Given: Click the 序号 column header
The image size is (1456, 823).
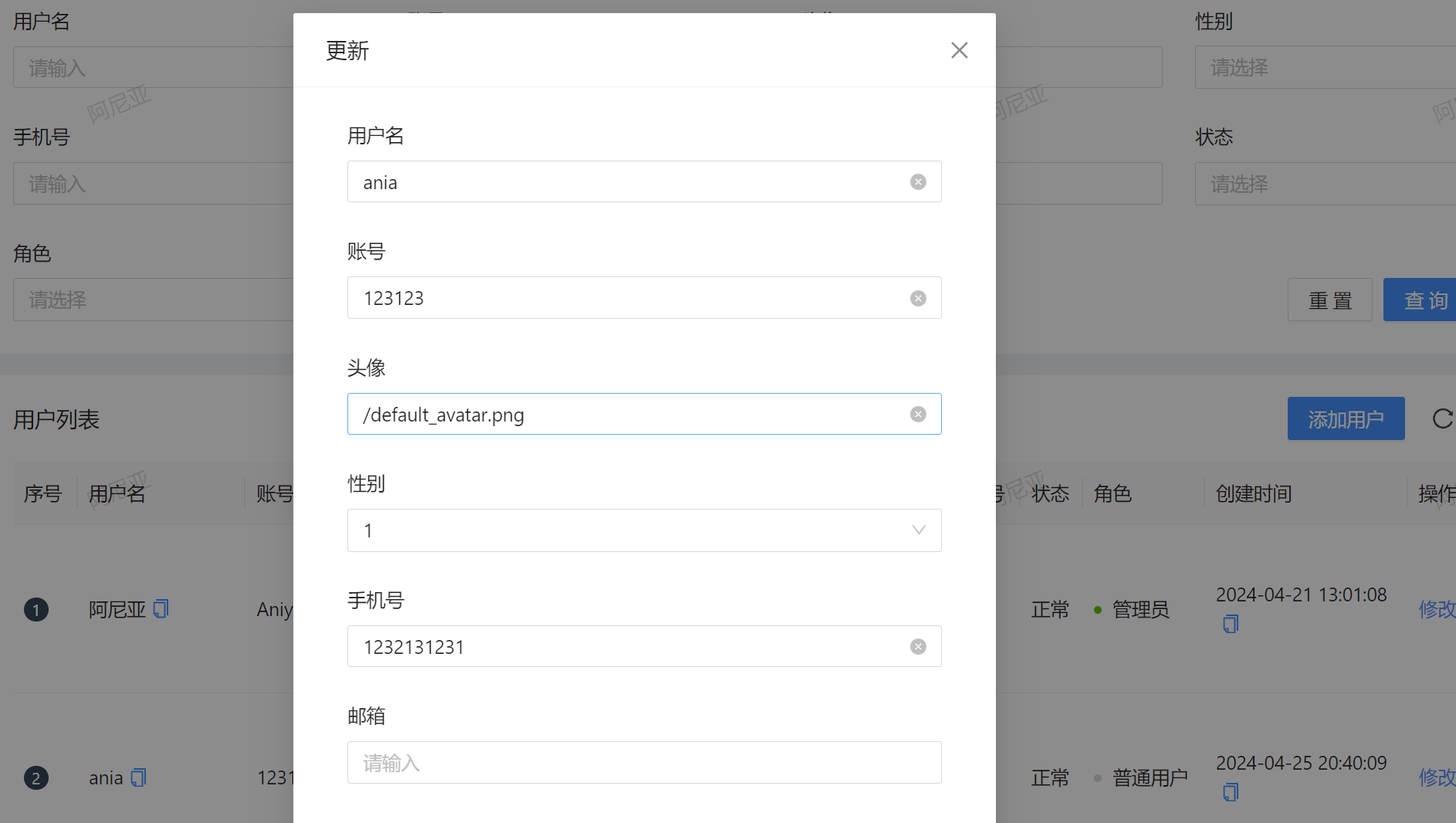Looking at the screenshot, I should pos(42,493).
